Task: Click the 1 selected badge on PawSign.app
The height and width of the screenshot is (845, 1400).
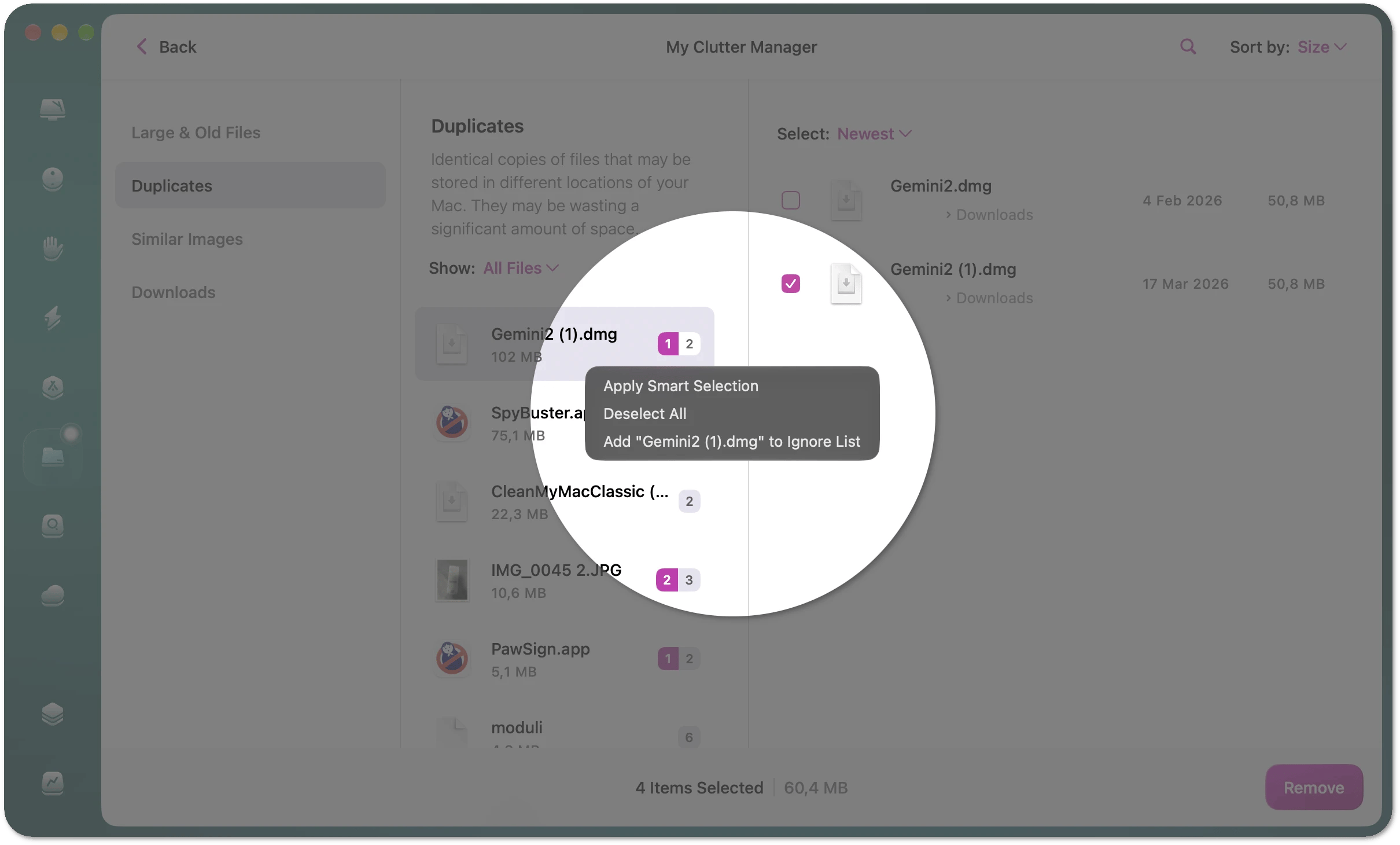Action: pyautogui.click(x=668, y=659)
